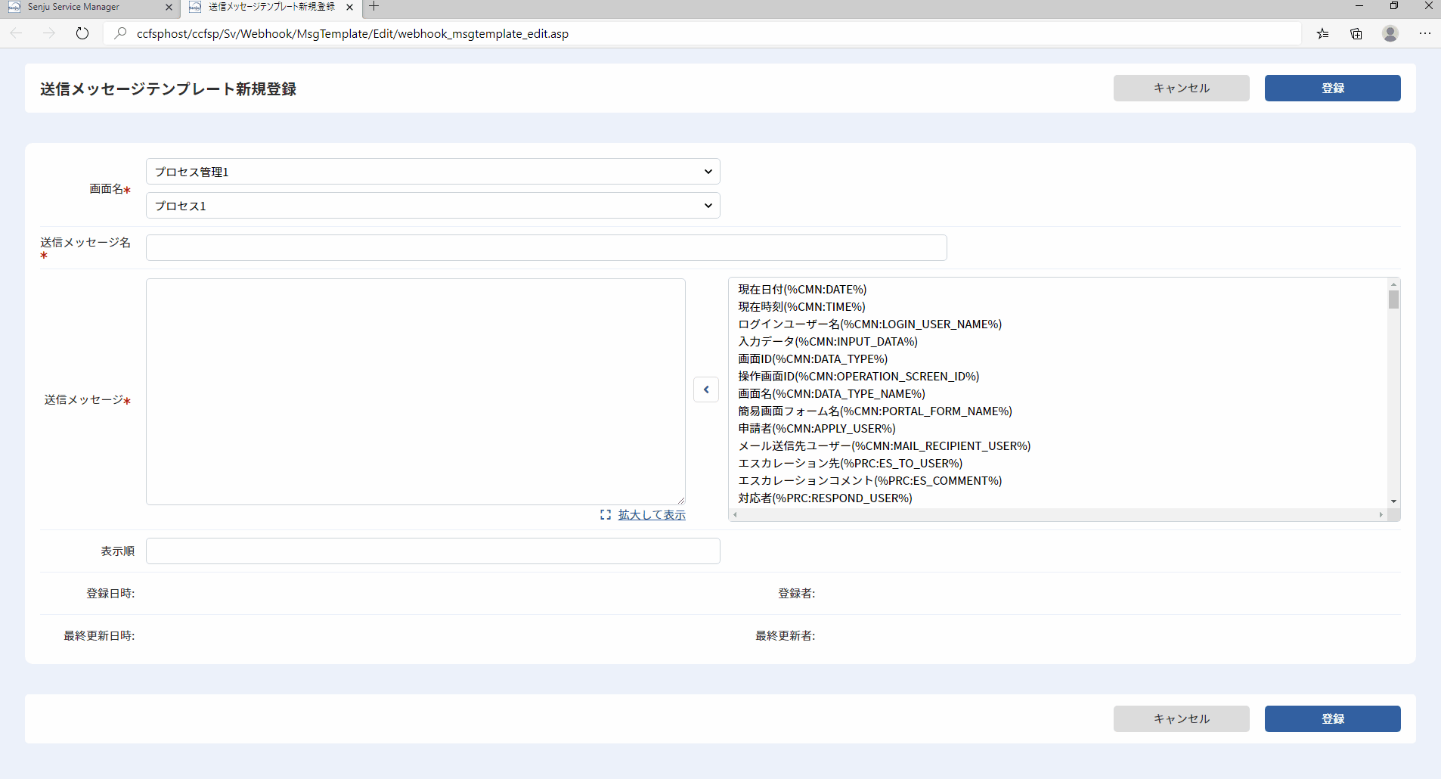Expand the プロセス管理1 dropdown
The image size is (1441, 779).
click(x=433, y=172)
